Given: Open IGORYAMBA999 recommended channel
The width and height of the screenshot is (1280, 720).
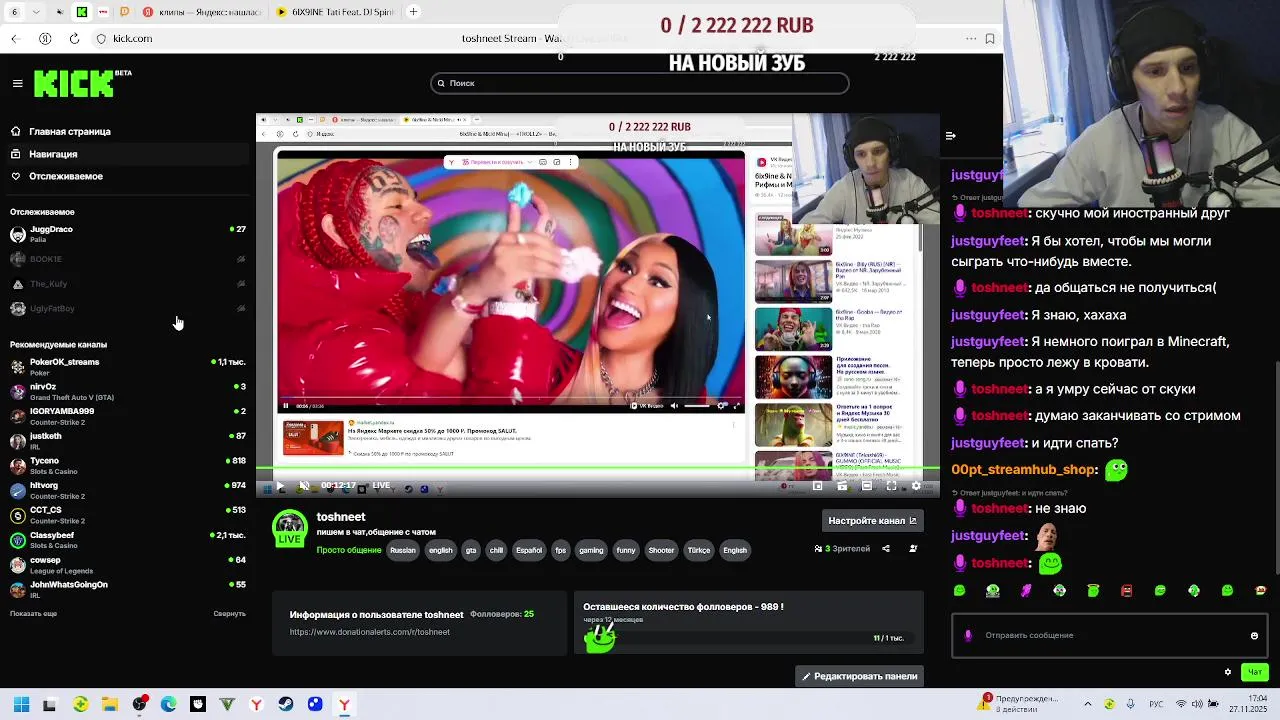Looking at the screenshot, I should click(x=127, y=416).
